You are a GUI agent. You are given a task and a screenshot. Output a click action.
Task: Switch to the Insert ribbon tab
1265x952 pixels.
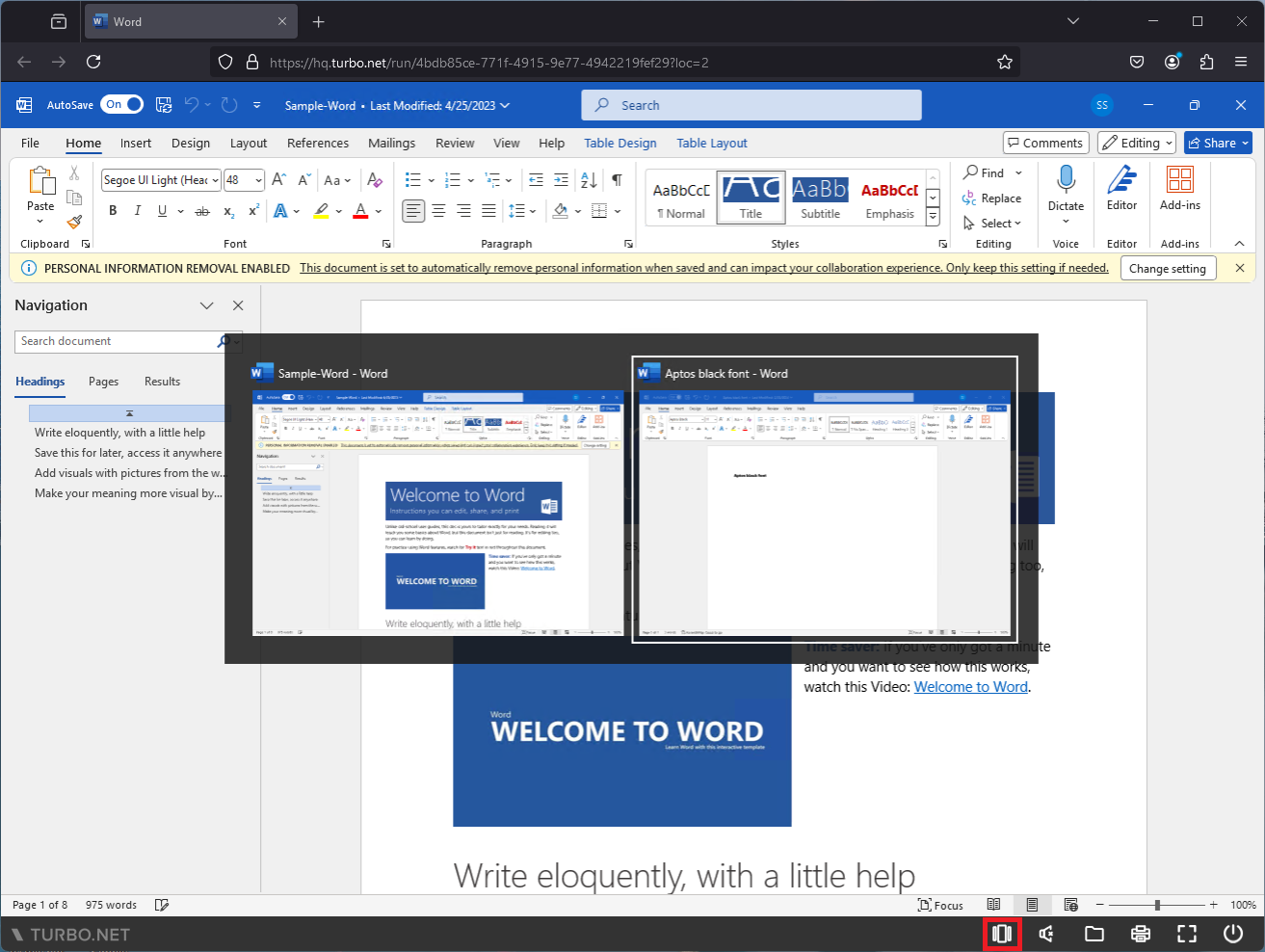[135, 142]
